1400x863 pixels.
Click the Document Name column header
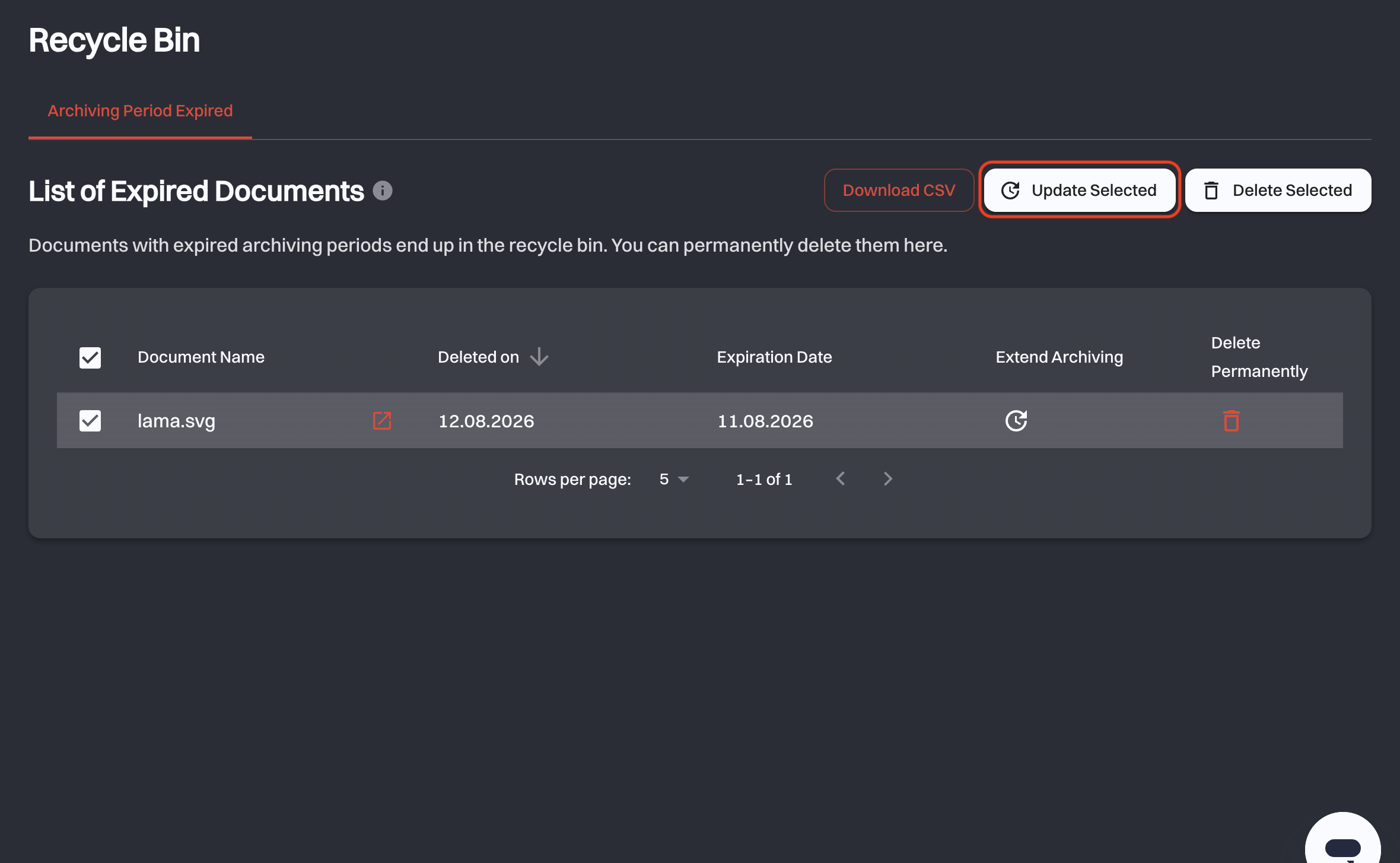click(x=201, y=357)
